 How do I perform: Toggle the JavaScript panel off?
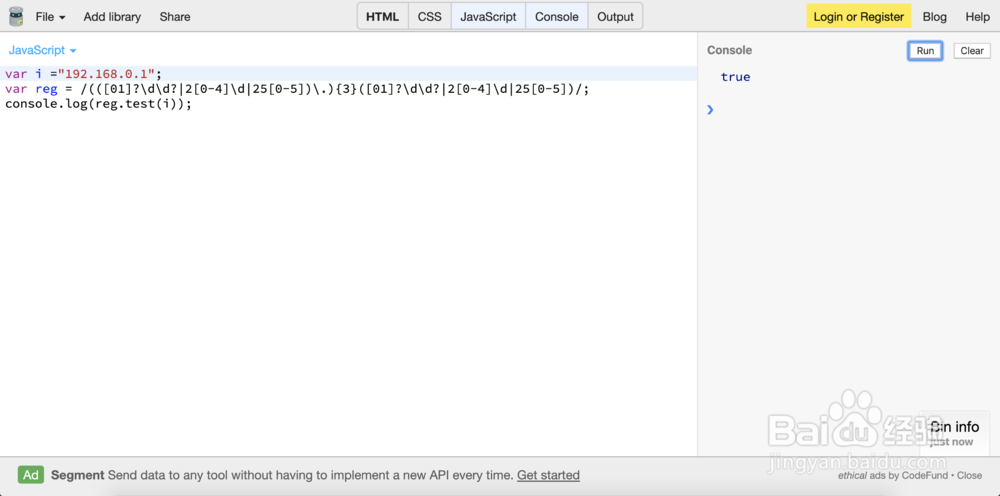point(489,17)
